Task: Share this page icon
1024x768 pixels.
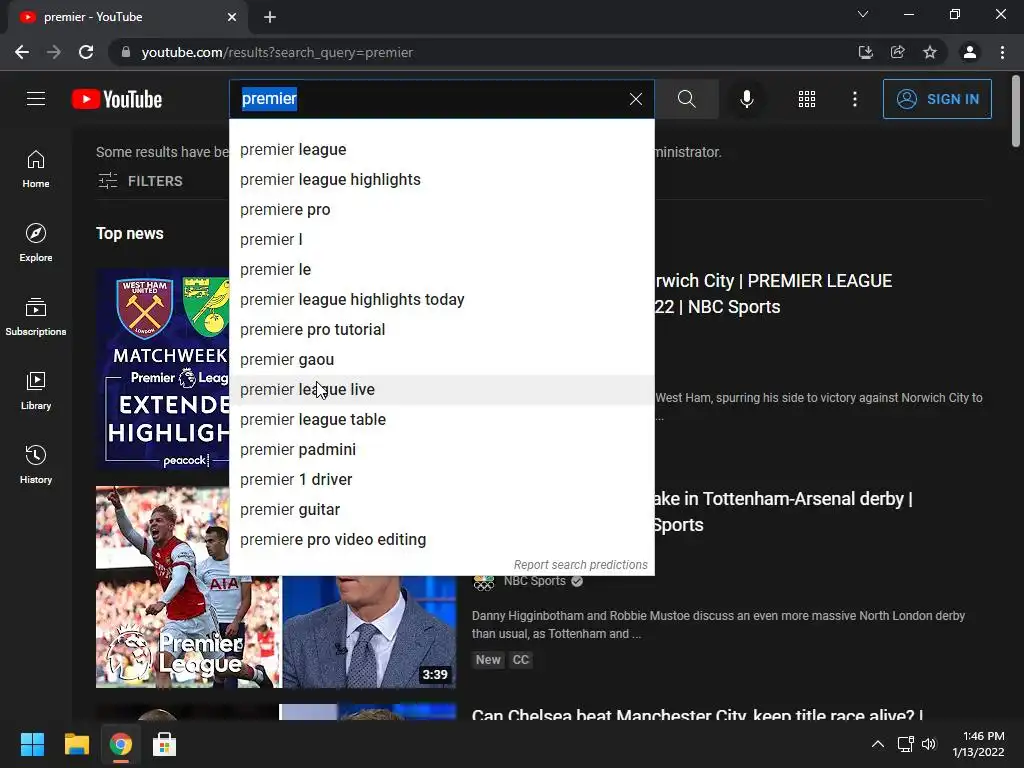Action: pyautogui.click(x=897, y=52)
